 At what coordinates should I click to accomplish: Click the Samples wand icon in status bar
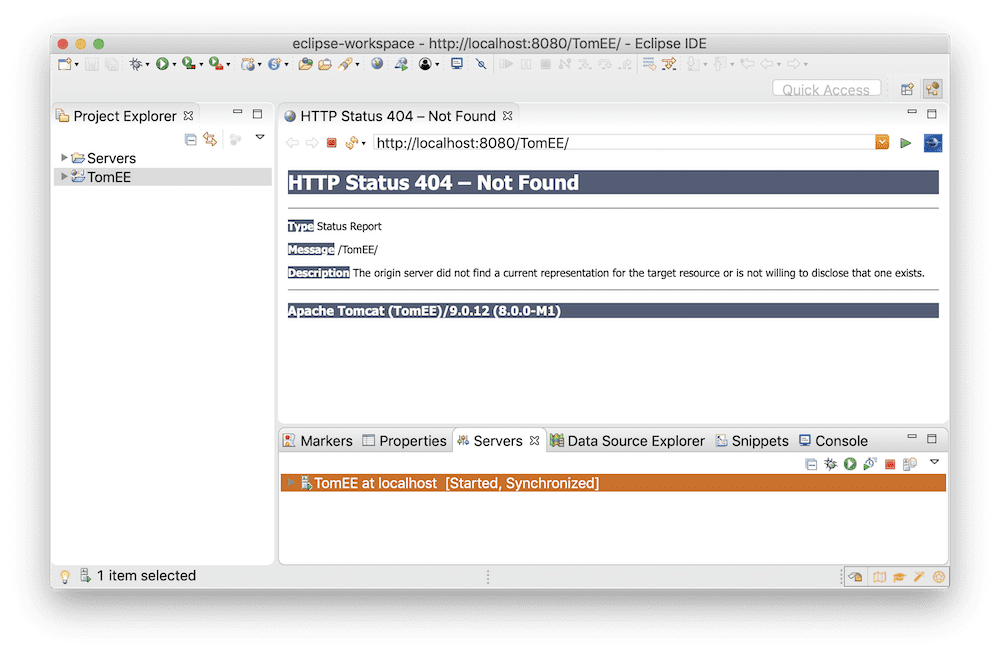pyautogui.click(x=919, y=577)
